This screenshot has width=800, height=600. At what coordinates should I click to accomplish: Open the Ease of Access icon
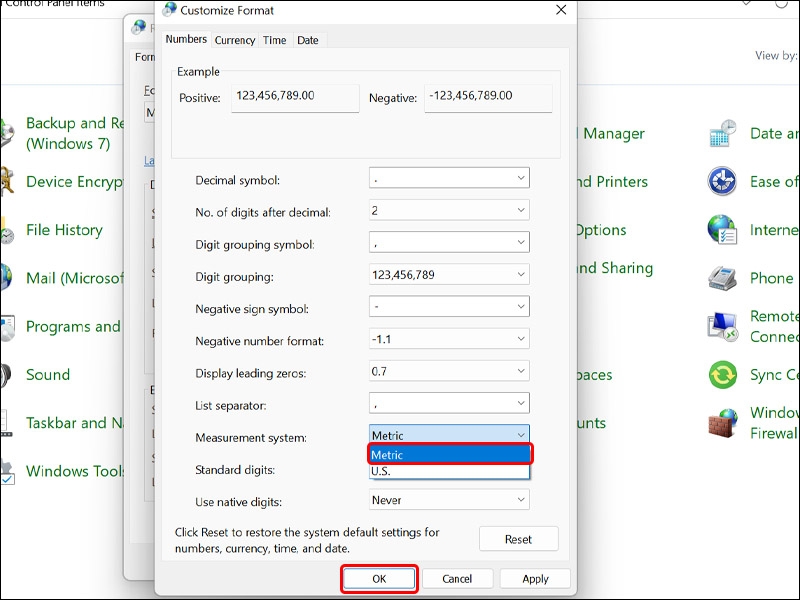point(722,182)
